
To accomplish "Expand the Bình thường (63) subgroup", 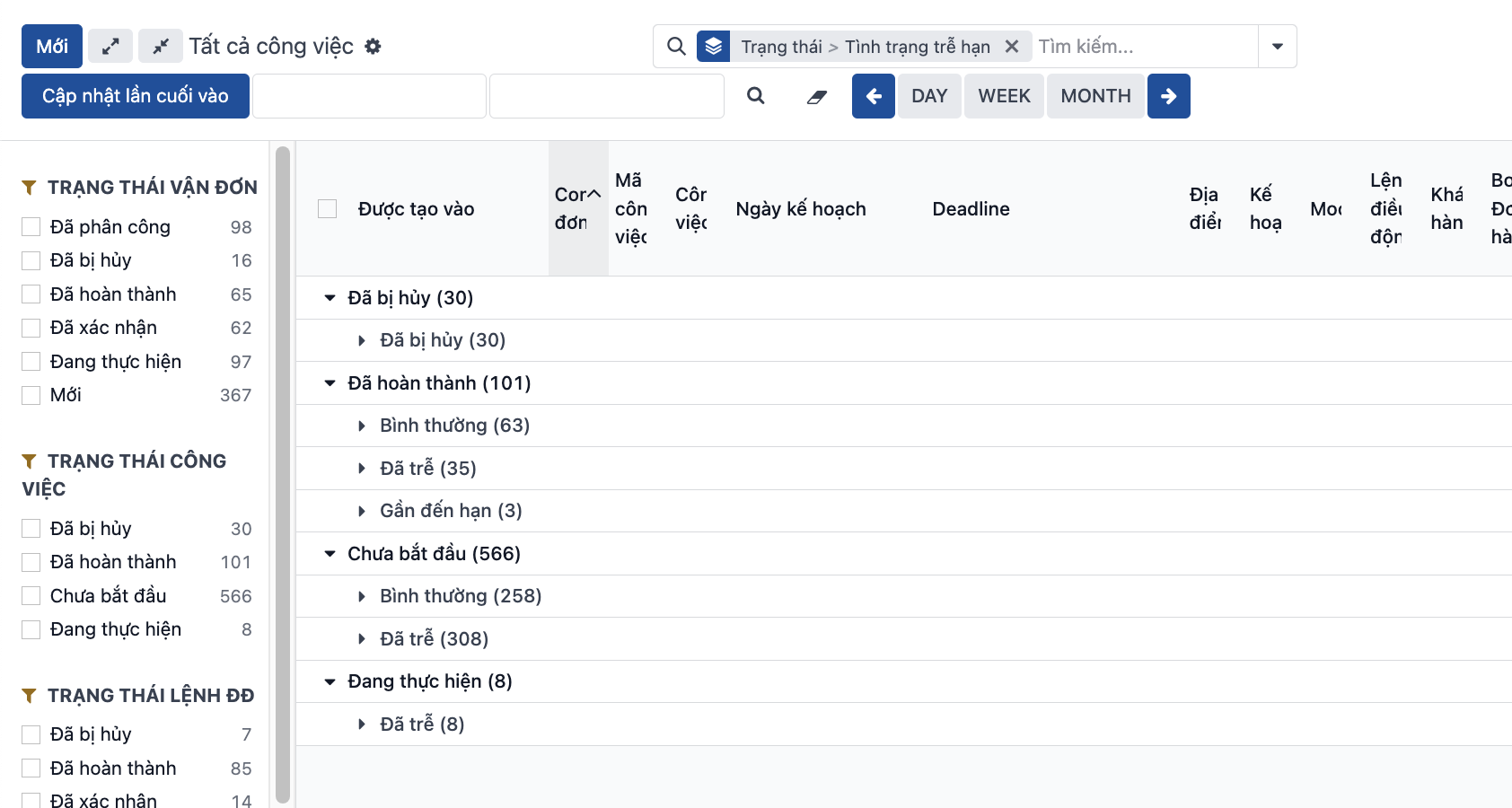I will pos(362,426).
